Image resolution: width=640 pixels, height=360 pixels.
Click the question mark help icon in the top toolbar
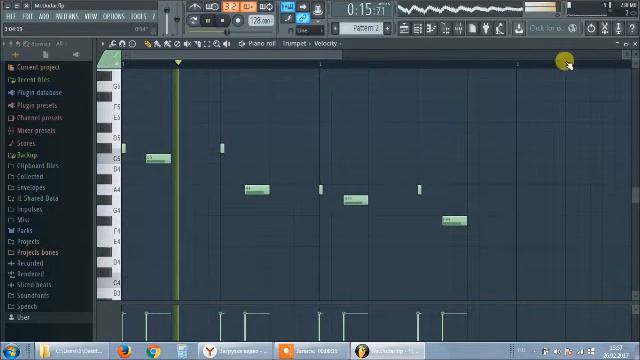coord(632,29)
